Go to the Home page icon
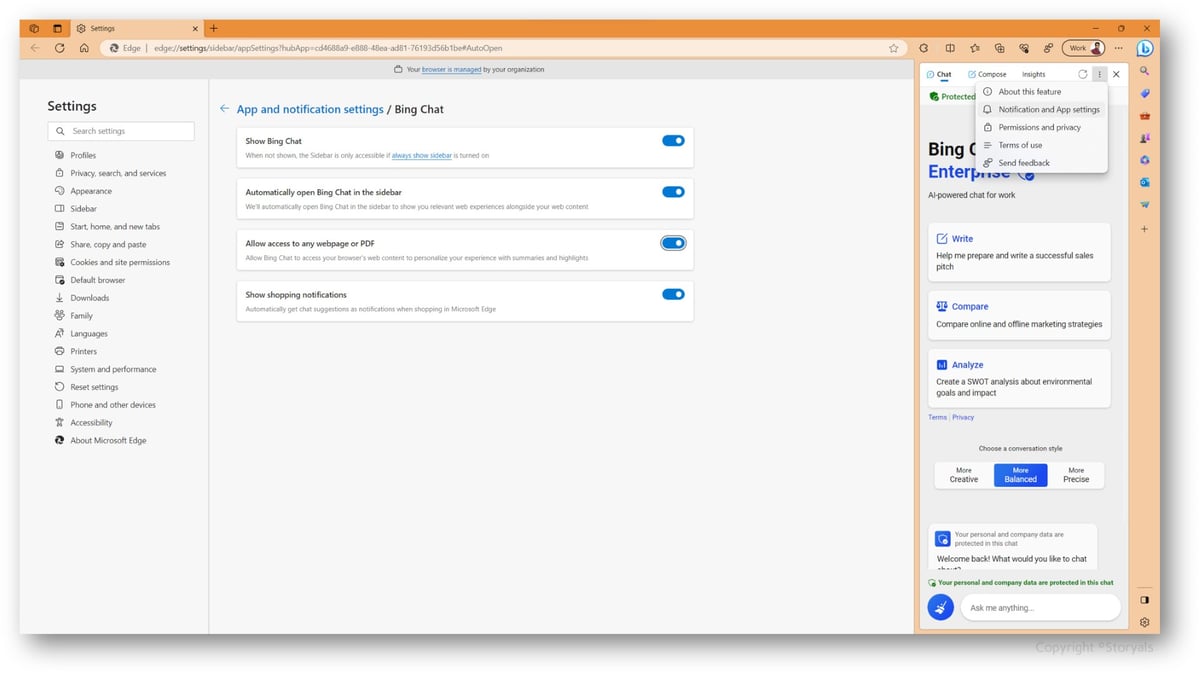Viewport: 1200px width, 674px height. coord(84,47)
